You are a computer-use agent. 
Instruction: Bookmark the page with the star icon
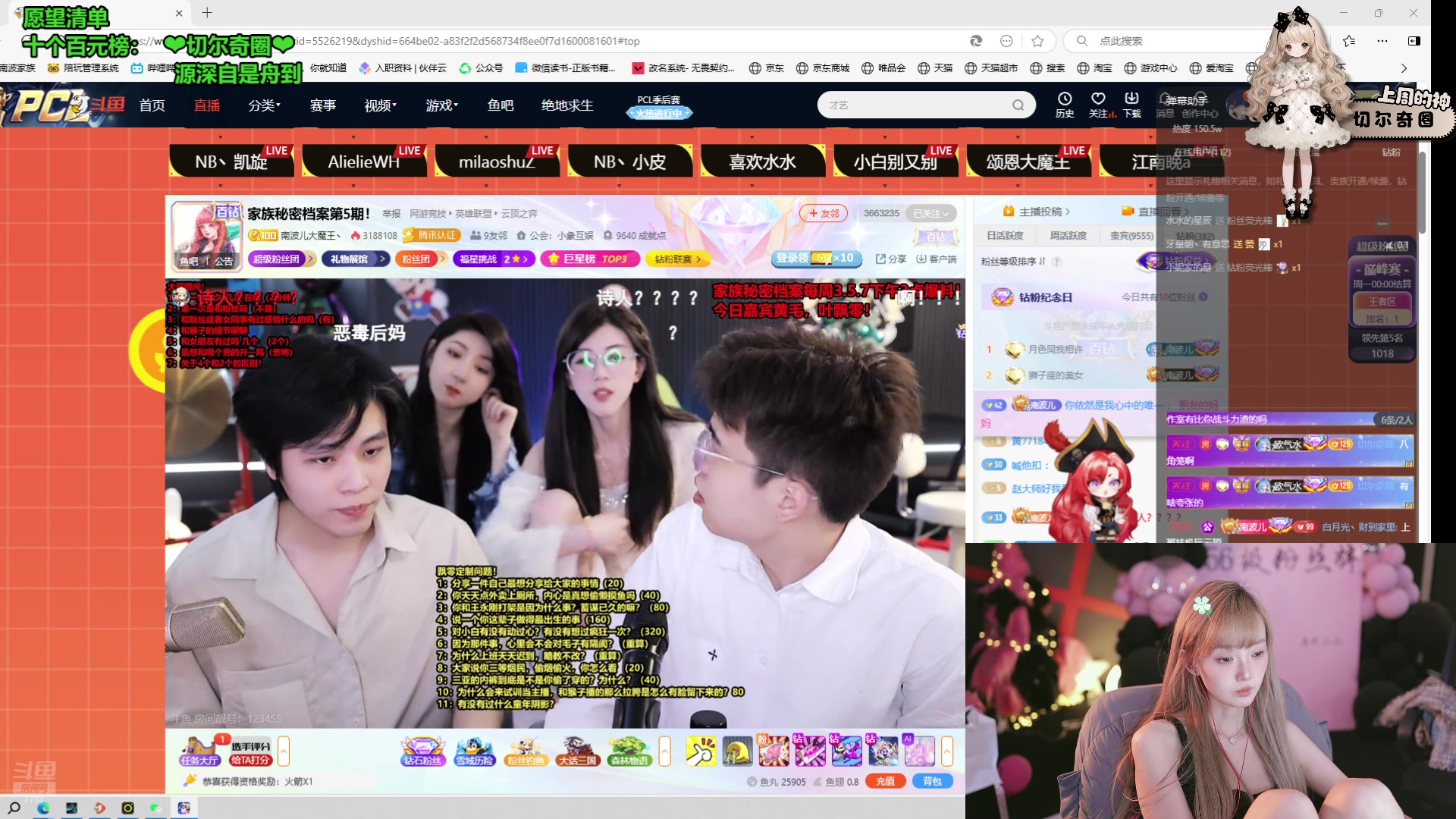(1037, 41)
